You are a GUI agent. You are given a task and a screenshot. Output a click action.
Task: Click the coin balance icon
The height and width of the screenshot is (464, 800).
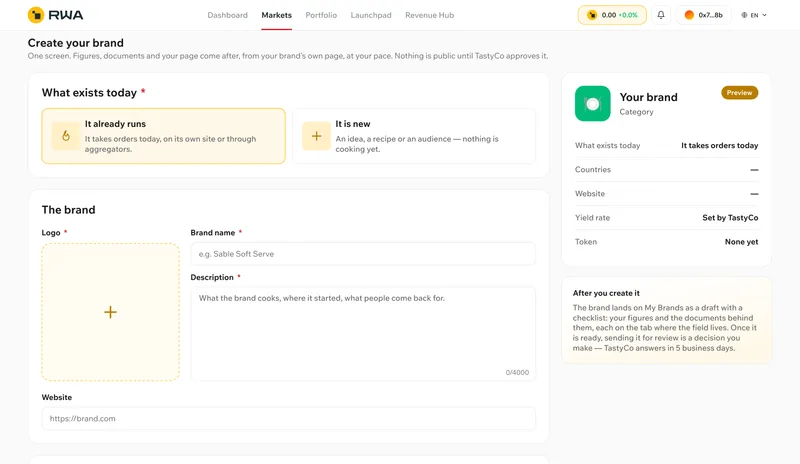pyautogui.click(x=592, y=15)
